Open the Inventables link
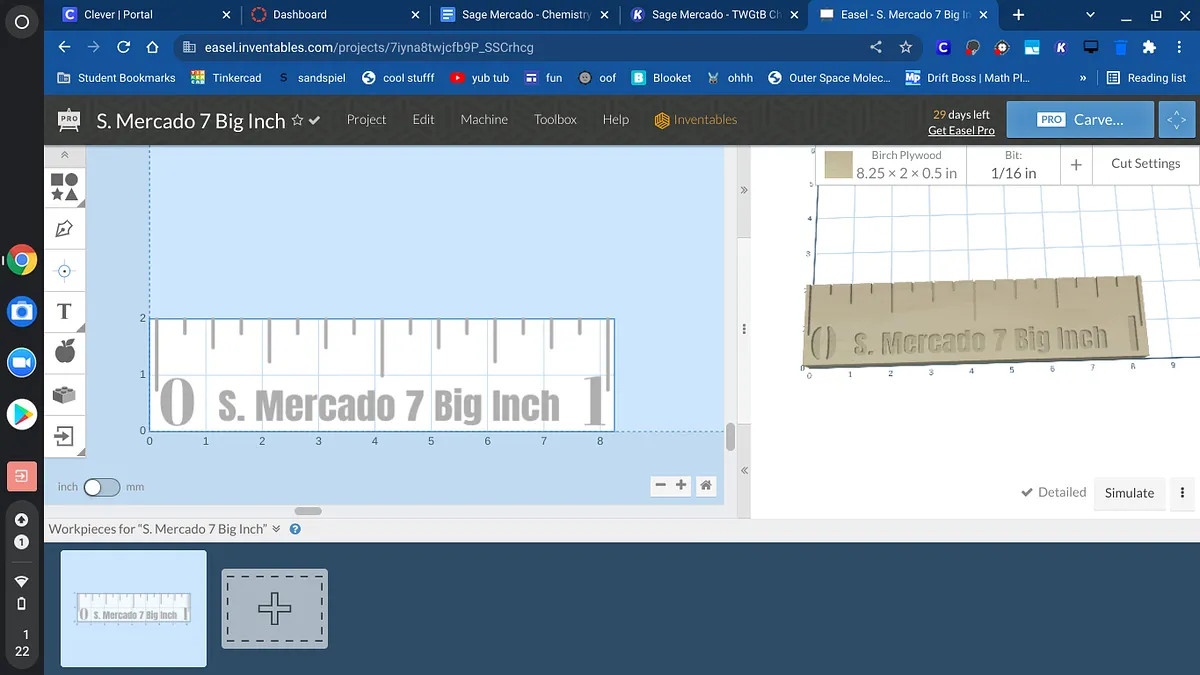The image size is (1200, 675). pos(696,120)
